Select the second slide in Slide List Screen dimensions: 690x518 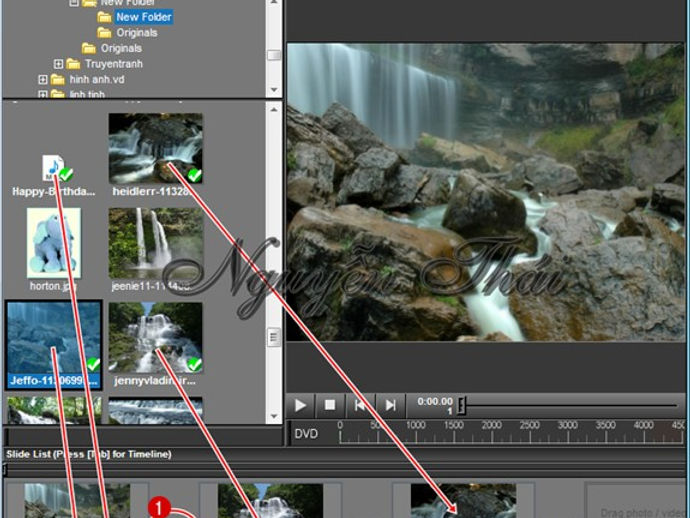270,500
